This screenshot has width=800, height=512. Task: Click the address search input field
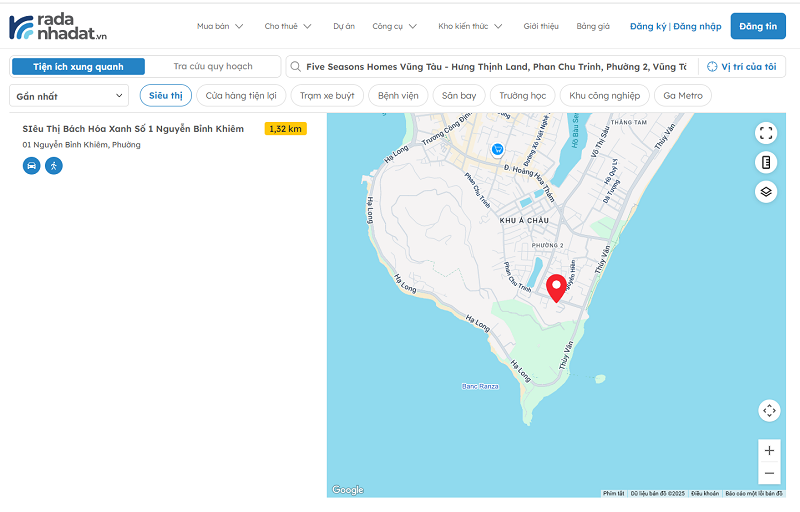click(x=495, y=67)
